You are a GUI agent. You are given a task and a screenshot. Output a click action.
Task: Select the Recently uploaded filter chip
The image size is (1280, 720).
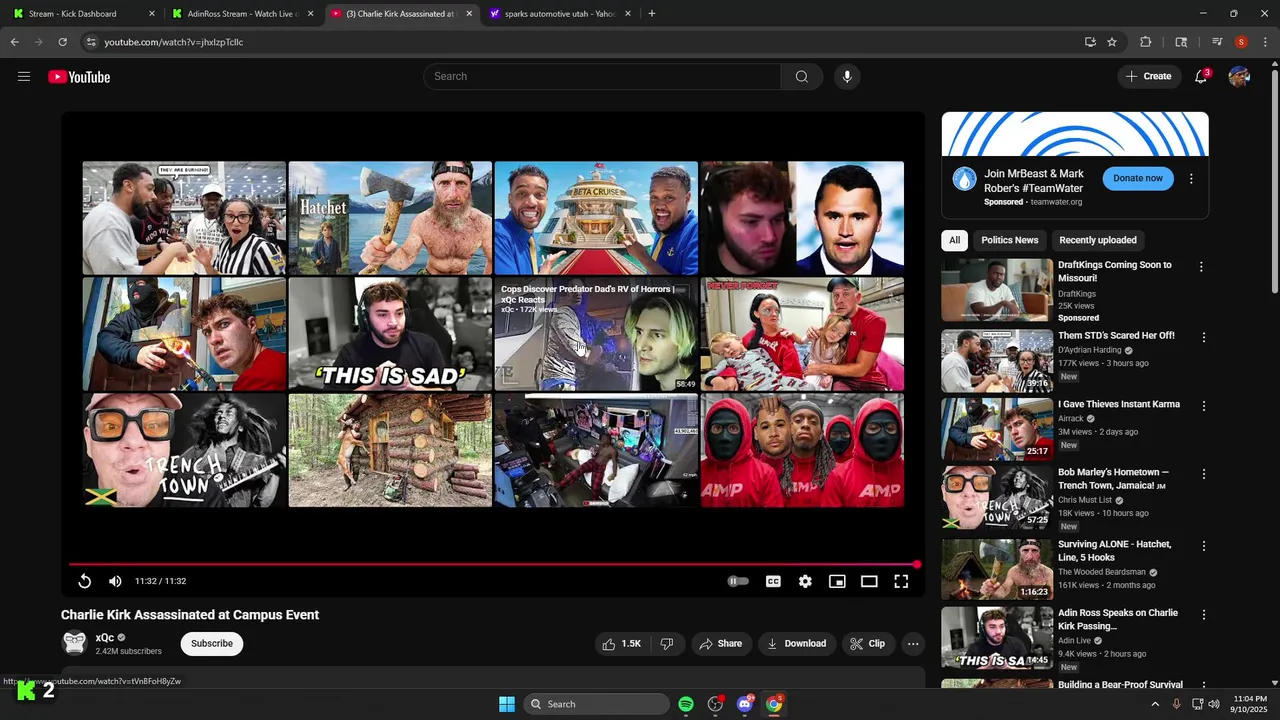1097,240
